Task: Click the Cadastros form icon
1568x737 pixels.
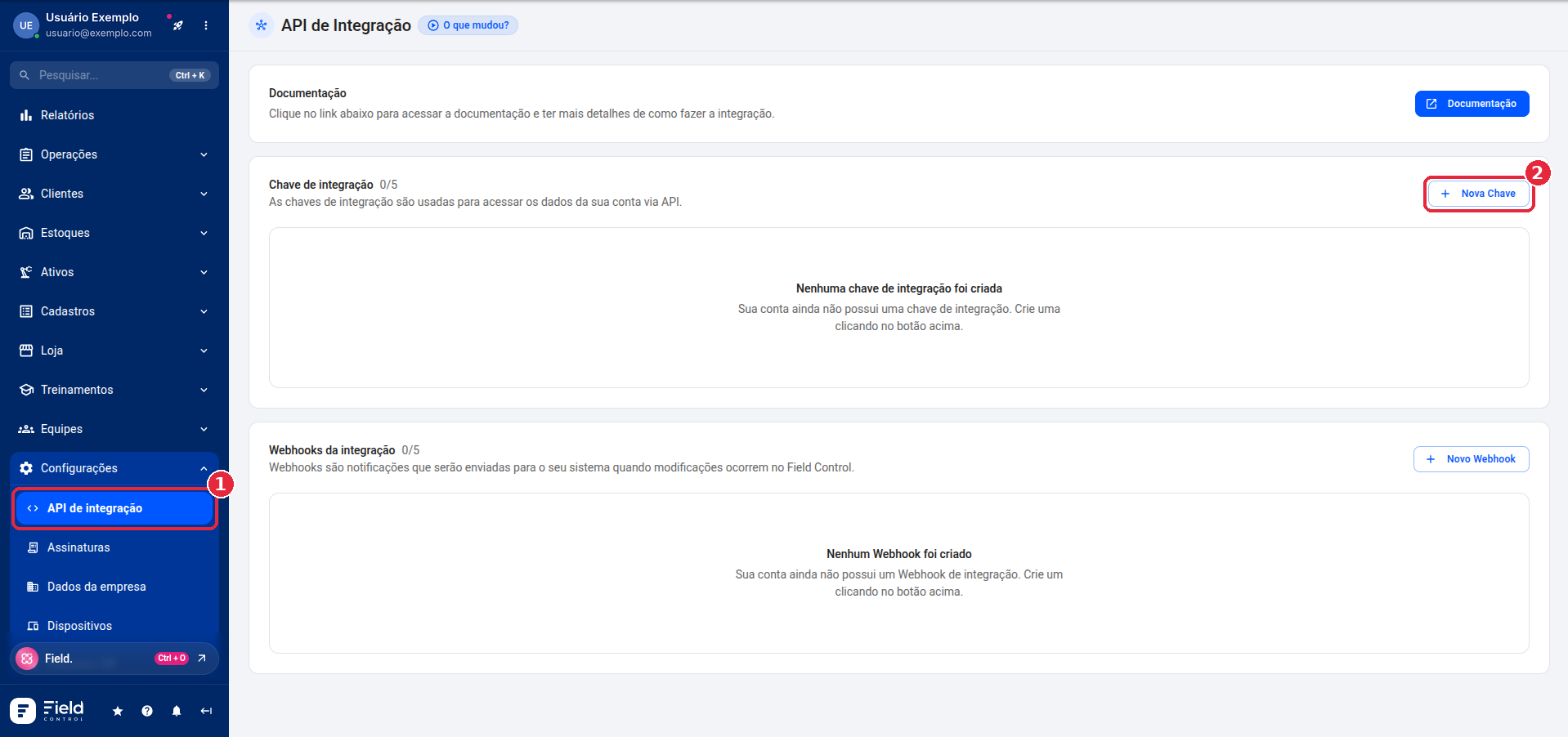Action: pyautogui.click(x=26, y=311)
